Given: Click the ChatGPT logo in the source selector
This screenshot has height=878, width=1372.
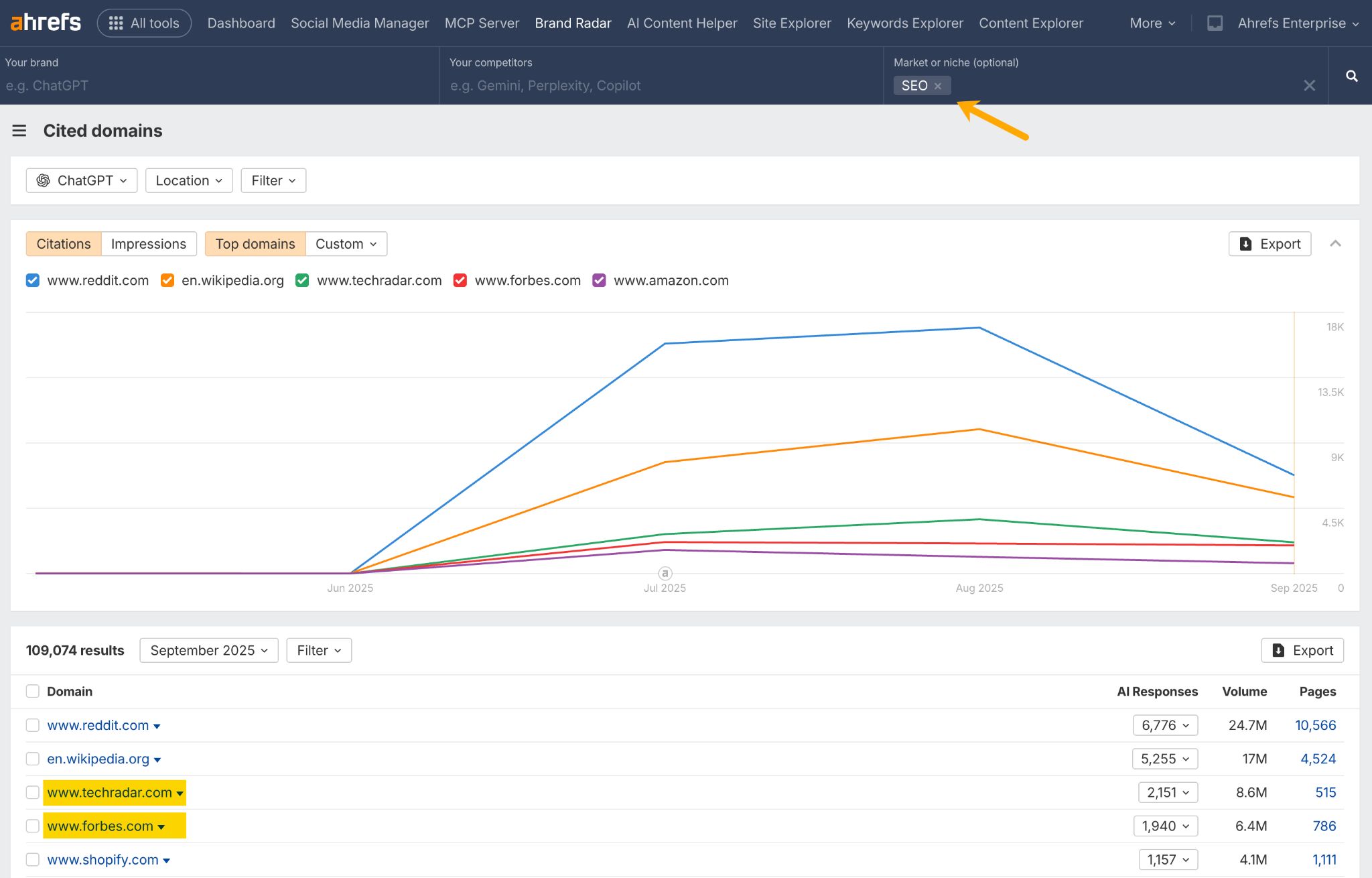Looking at the screenshot, I should [x=44, y=180].
